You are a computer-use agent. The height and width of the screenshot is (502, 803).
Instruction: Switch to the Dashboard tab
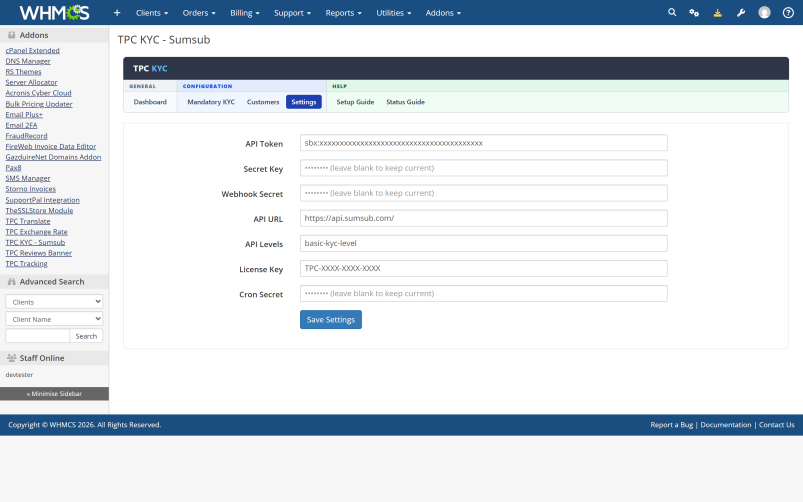point(150,102)
